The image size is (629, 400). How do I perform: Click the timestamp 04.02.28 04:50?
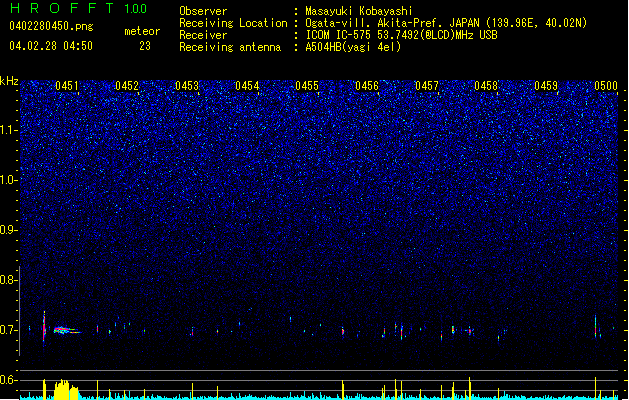click(51, 46)
